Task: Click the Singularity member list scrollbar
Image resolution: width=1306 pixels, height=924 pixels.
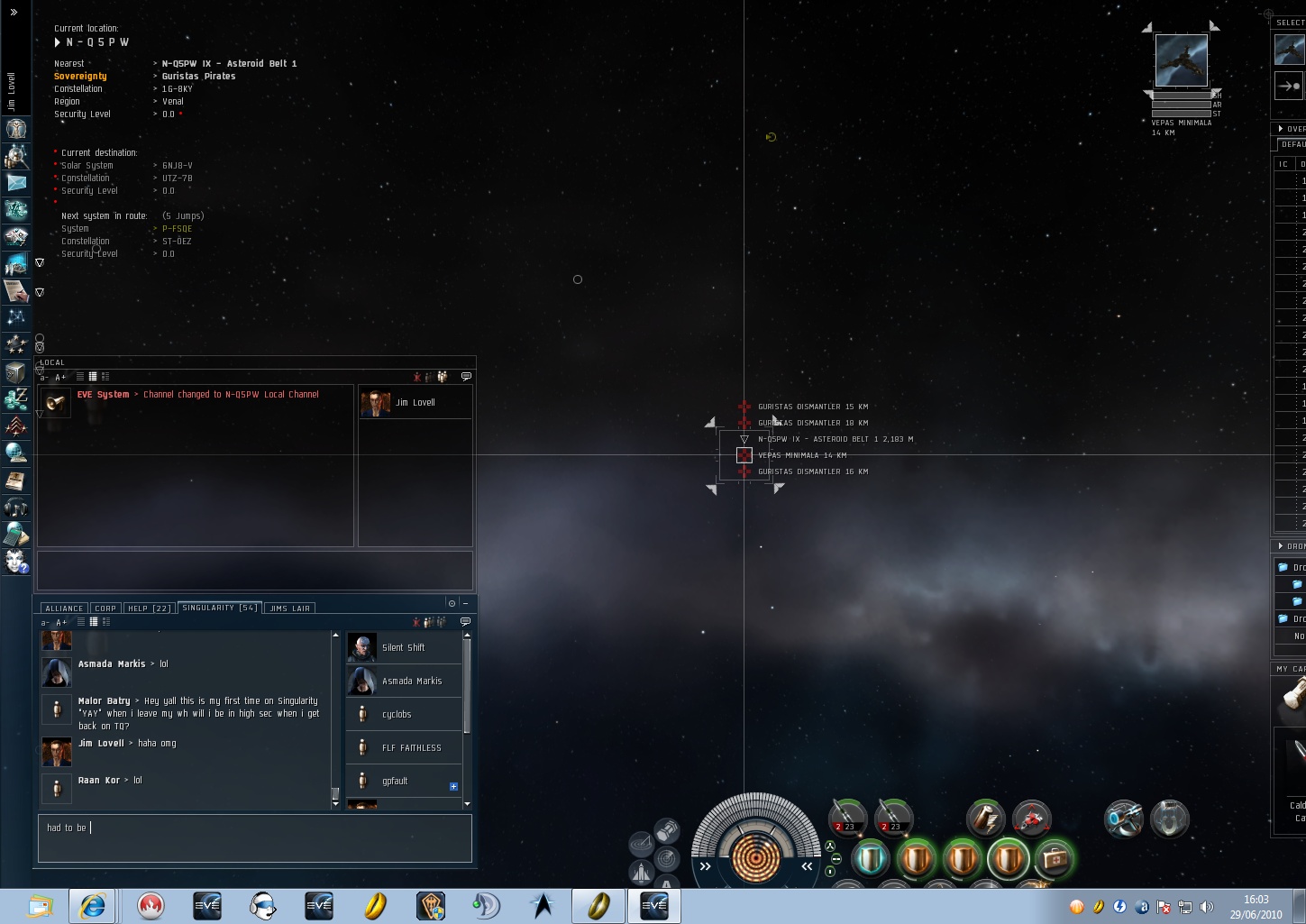Action: click(x=467, y=718)
